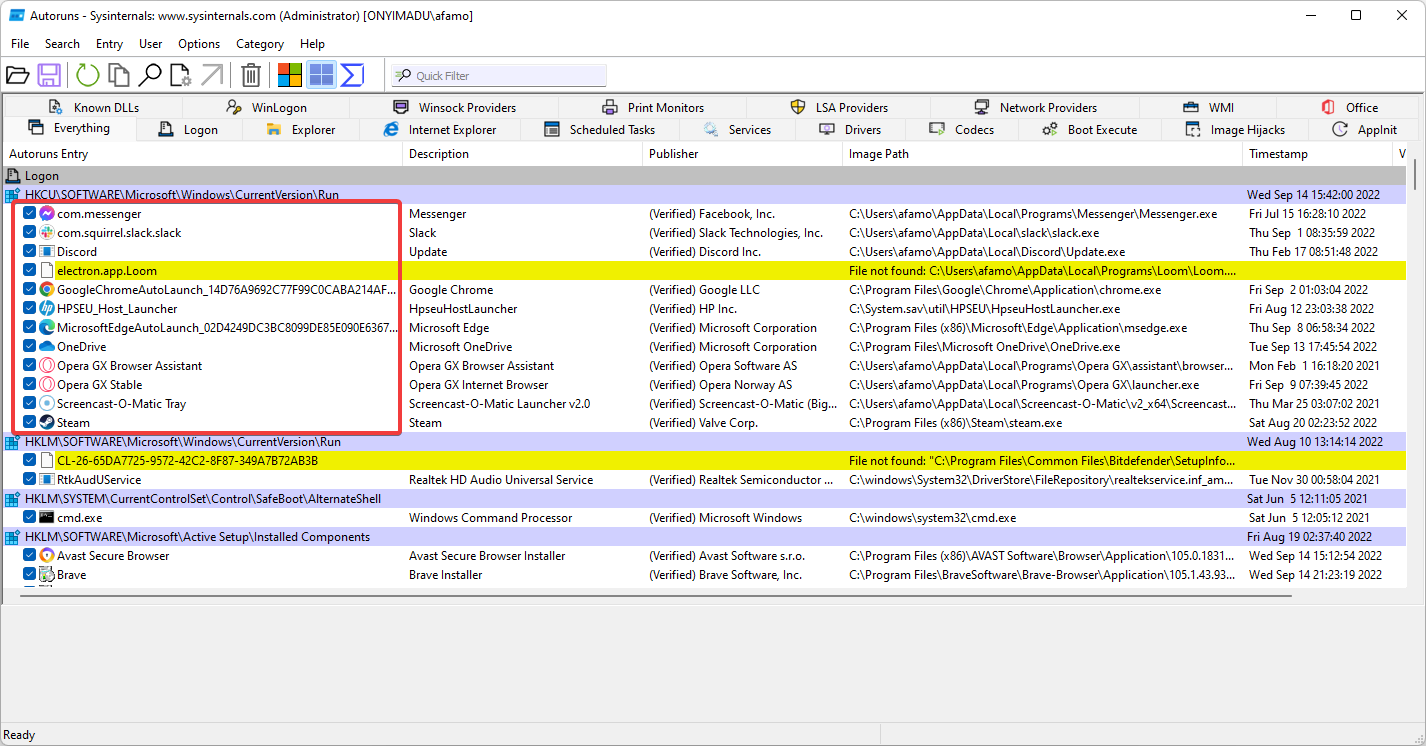Open the File menu
This screenshot has height=746, width=1426.
point(20,44)
